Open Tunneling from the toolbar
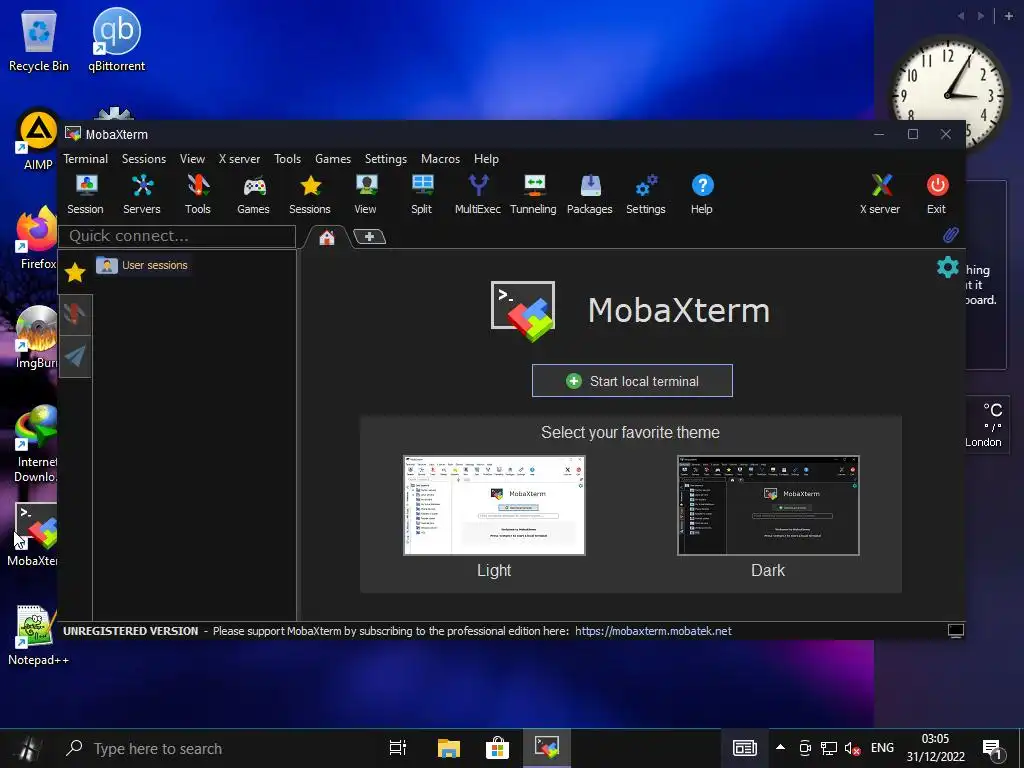1024x768 pixels. coord(534,194)
